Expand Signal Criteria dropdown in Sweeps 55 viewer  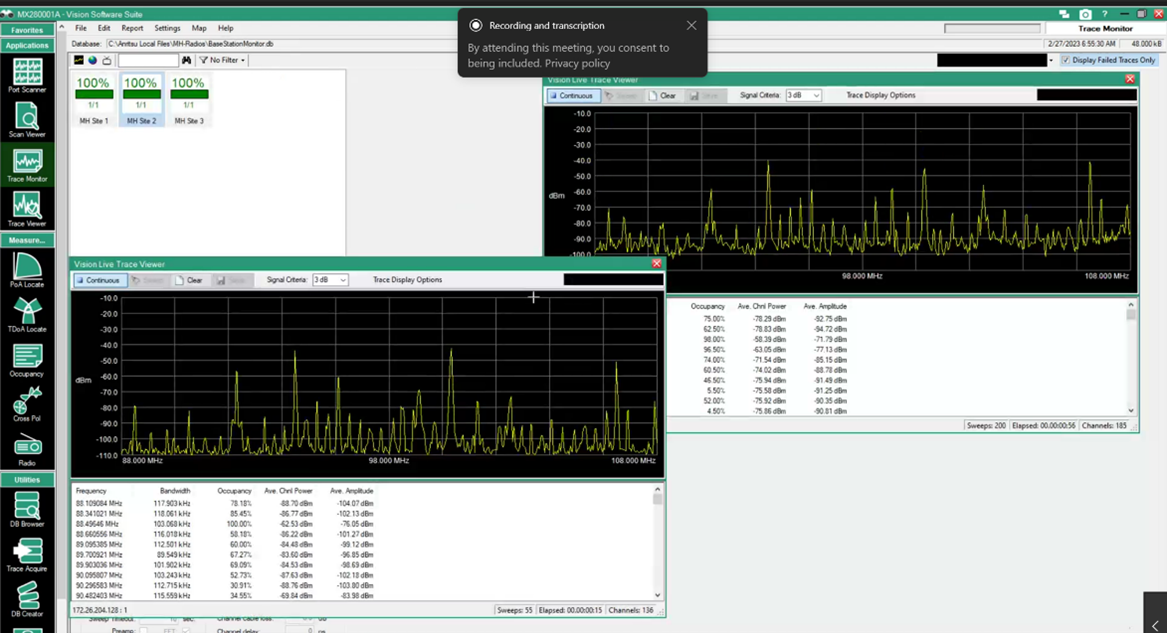pyautogui.click(x=342, y=280)
